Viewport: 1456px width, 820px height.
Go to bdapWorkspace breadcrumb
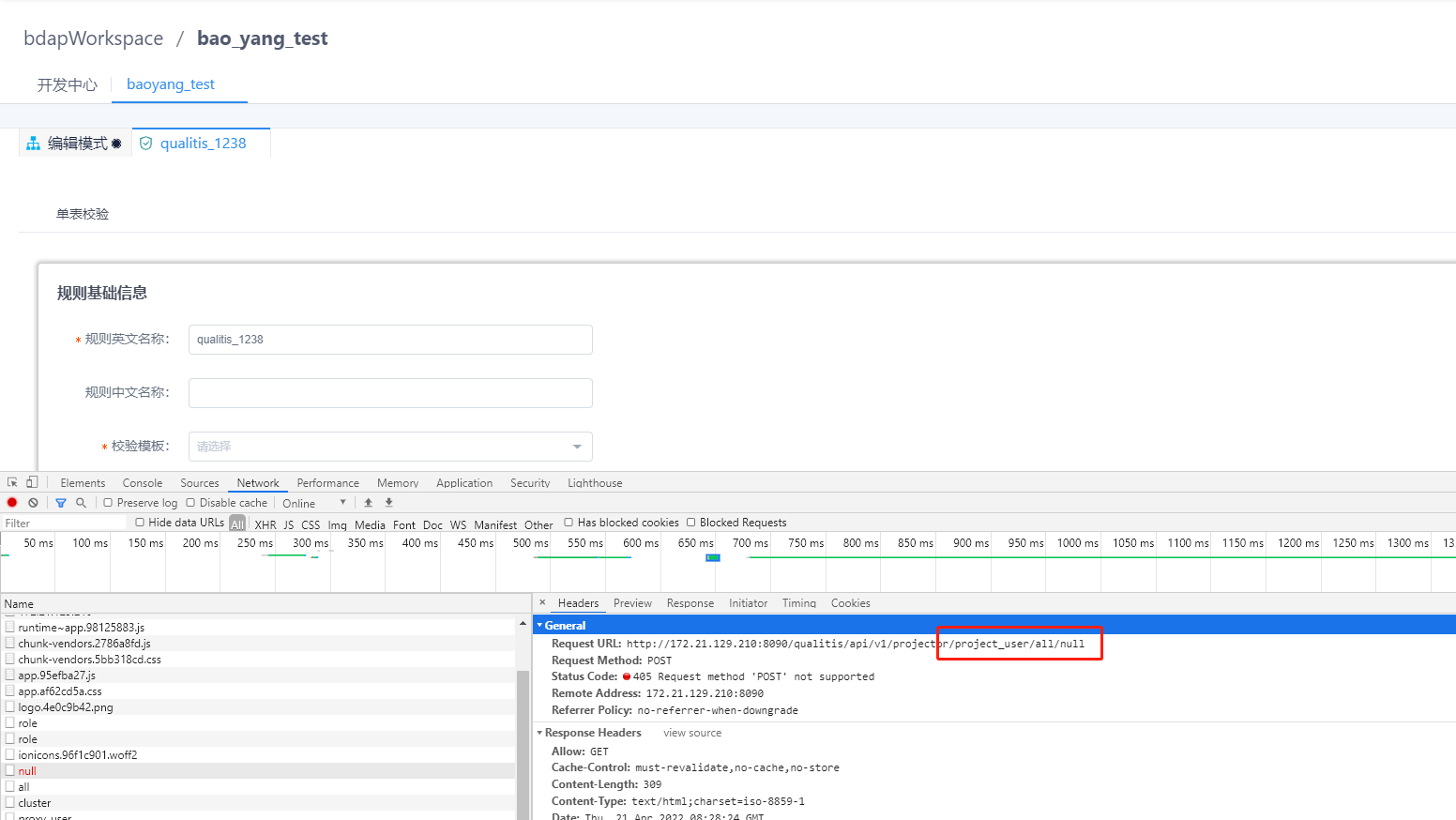click(93, 38)
